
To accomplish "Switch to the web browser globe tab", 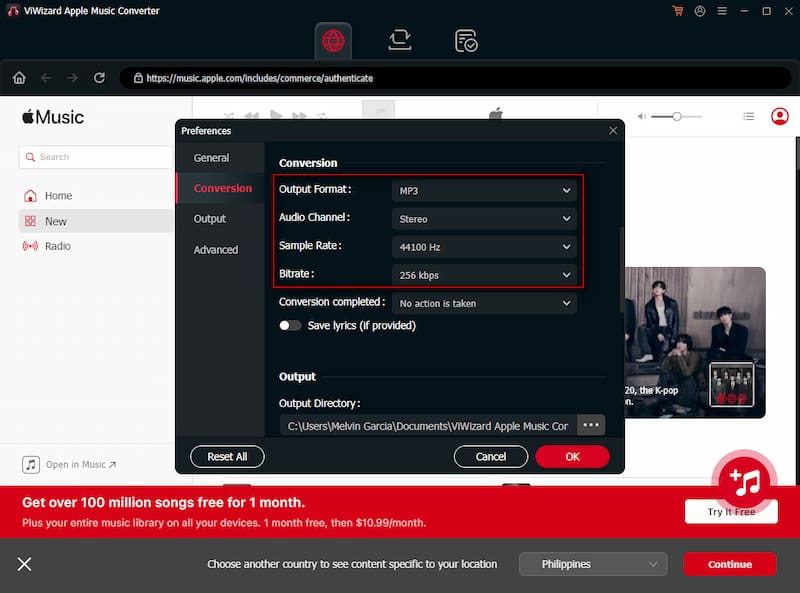I will coord(333,41).
